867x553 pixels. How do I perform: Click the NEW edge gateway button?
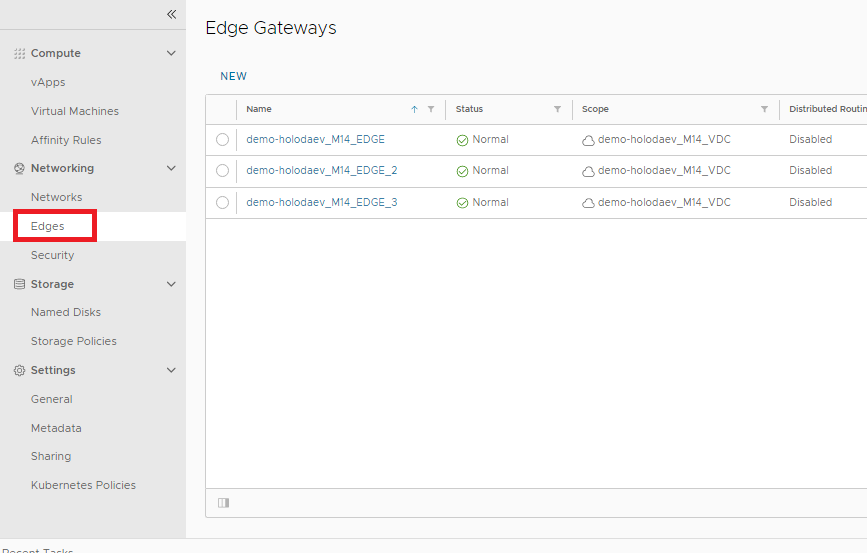[233, 76]
